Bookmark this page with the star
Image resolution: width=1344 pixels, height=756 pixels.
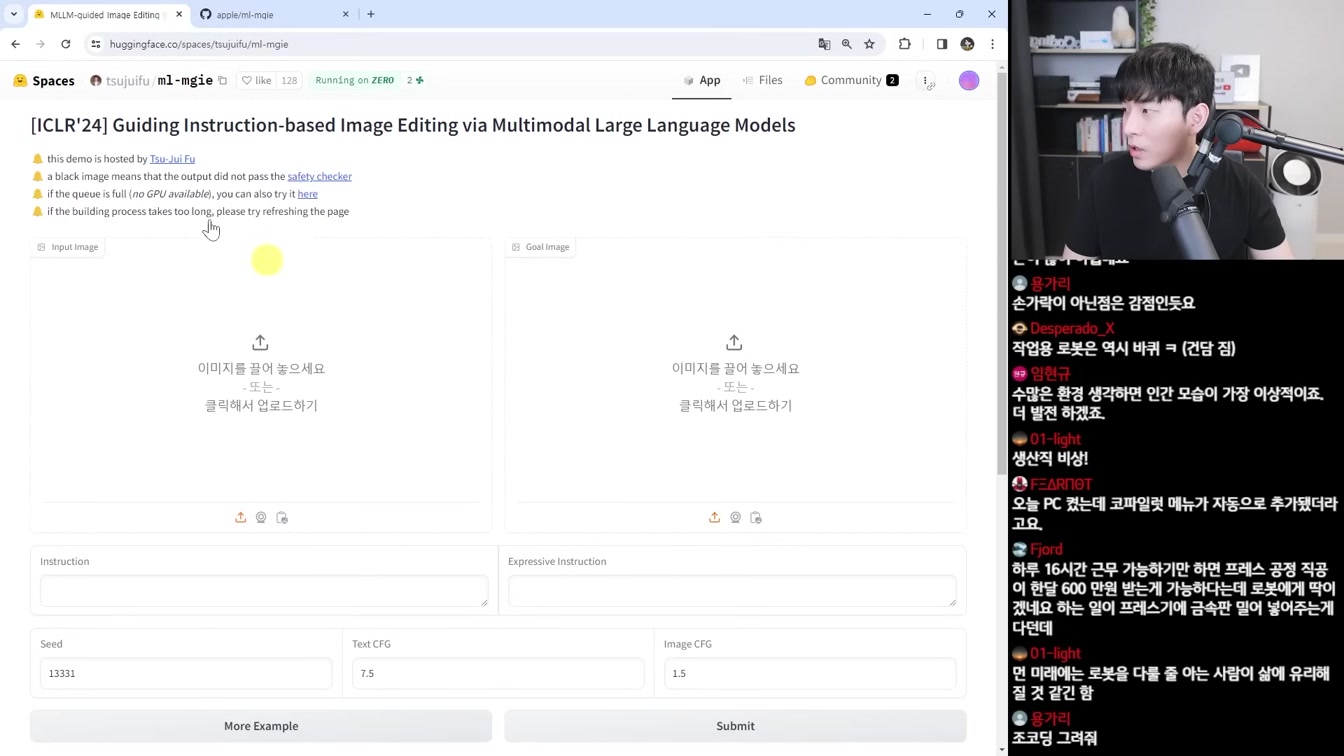point(869,44)
